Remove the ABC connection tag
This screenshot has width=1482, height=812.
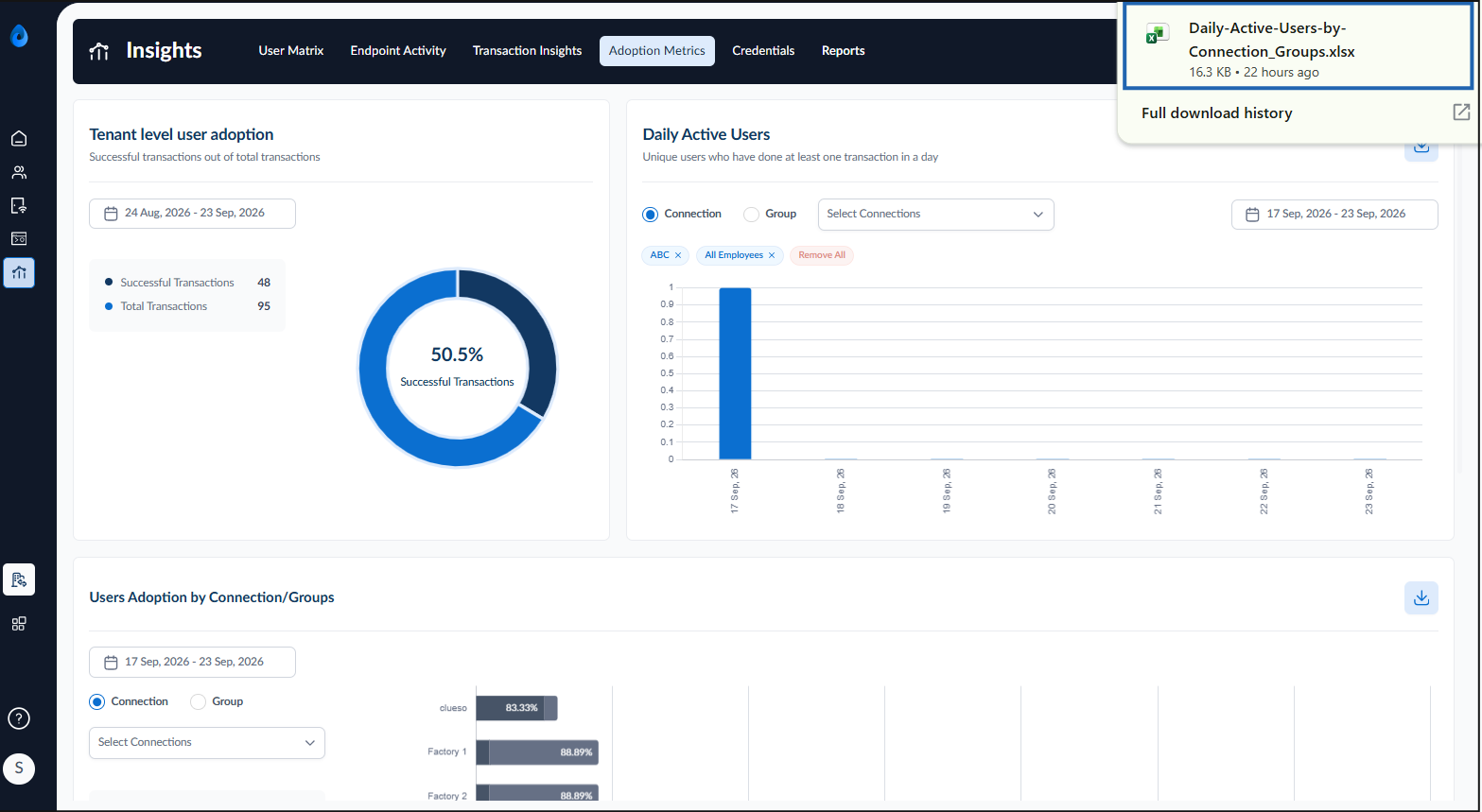[678, 255]
